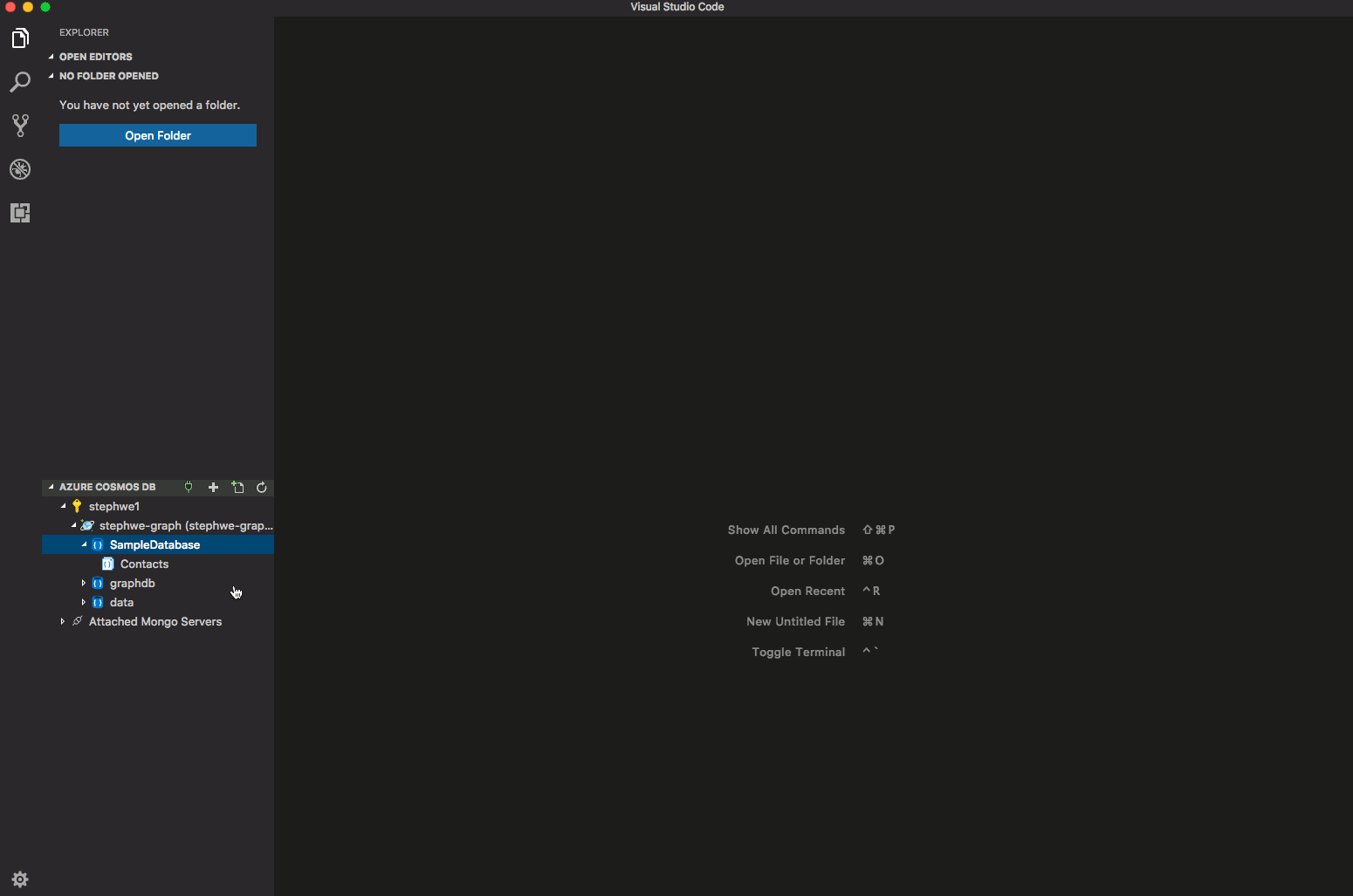The image size is (1353, 896).
Task: Open the Manage gear menu
Action: coord(20,879)
